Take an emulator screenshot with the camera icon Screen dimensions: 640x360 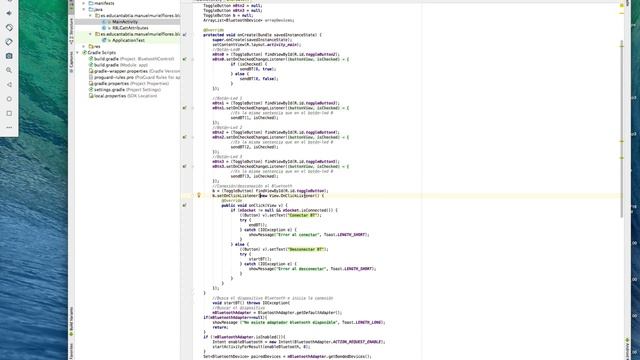pyautogui.click(x=9, y=56)
